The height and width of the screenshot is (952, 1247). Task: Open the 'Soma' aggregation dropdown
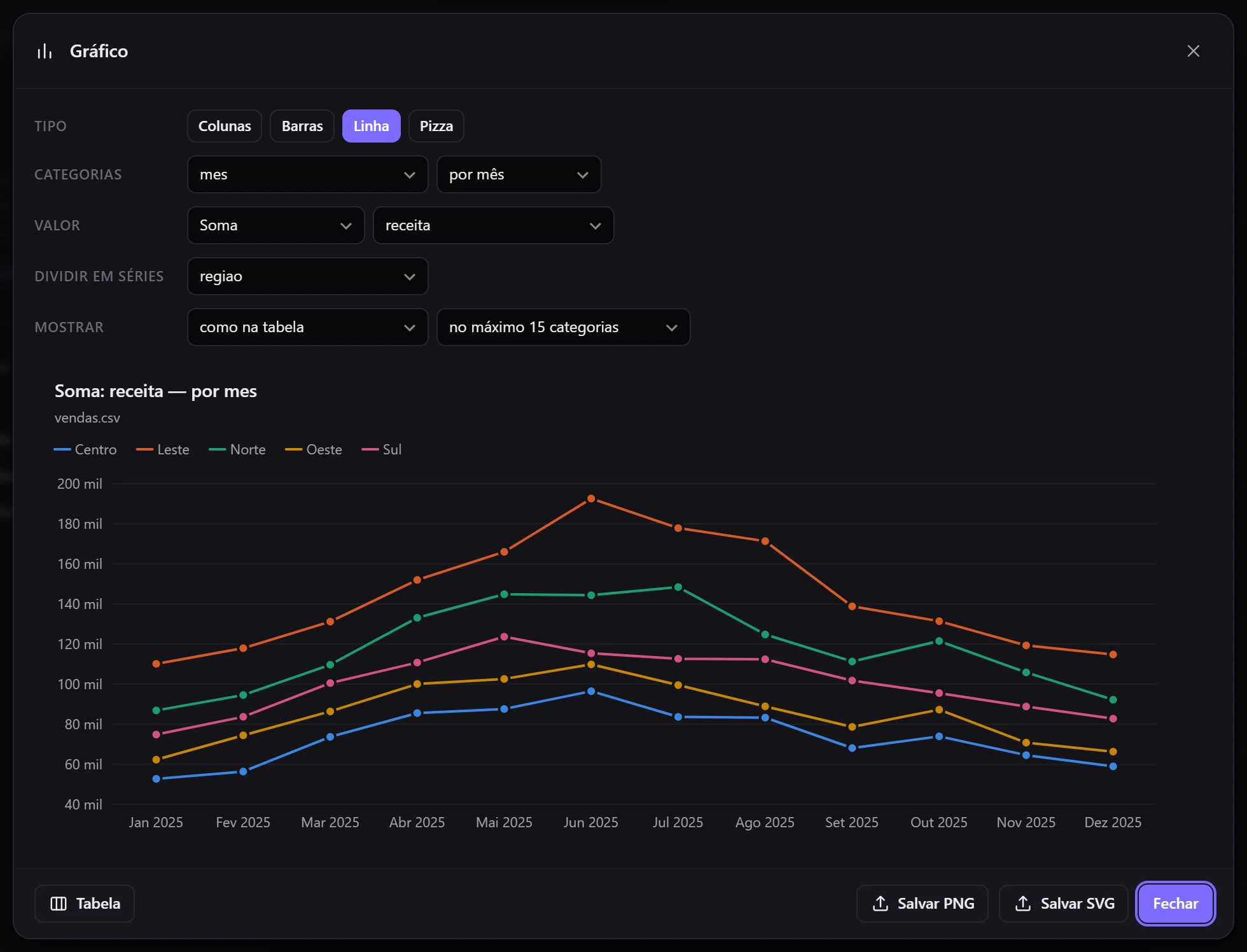276,225
